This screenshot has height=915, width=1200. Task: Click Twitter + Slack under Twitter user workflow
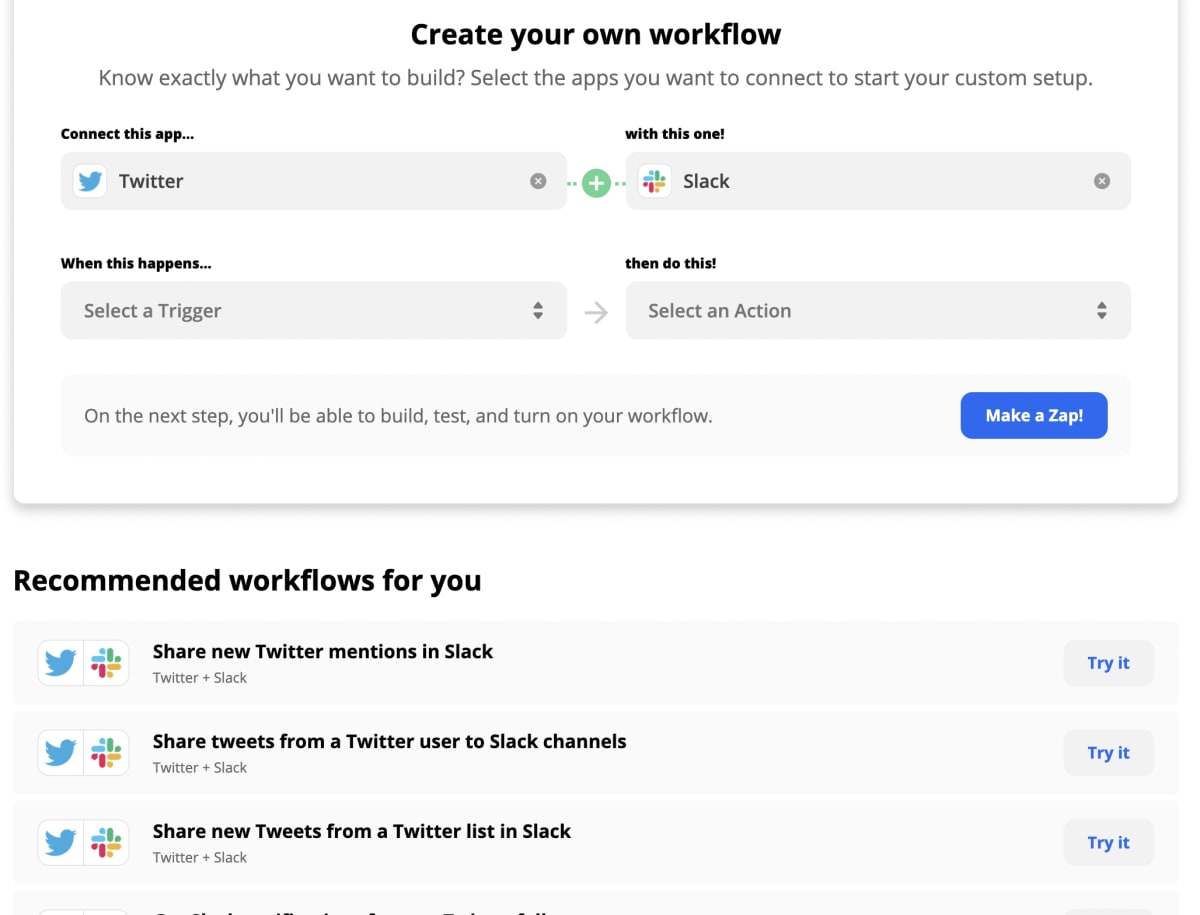[x=200, y=768]
